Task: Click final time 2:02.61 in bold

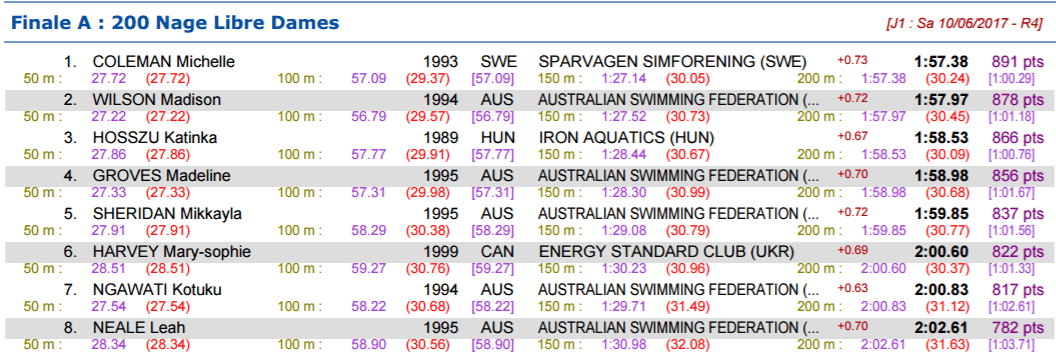Action: click(x=941, y=328)
